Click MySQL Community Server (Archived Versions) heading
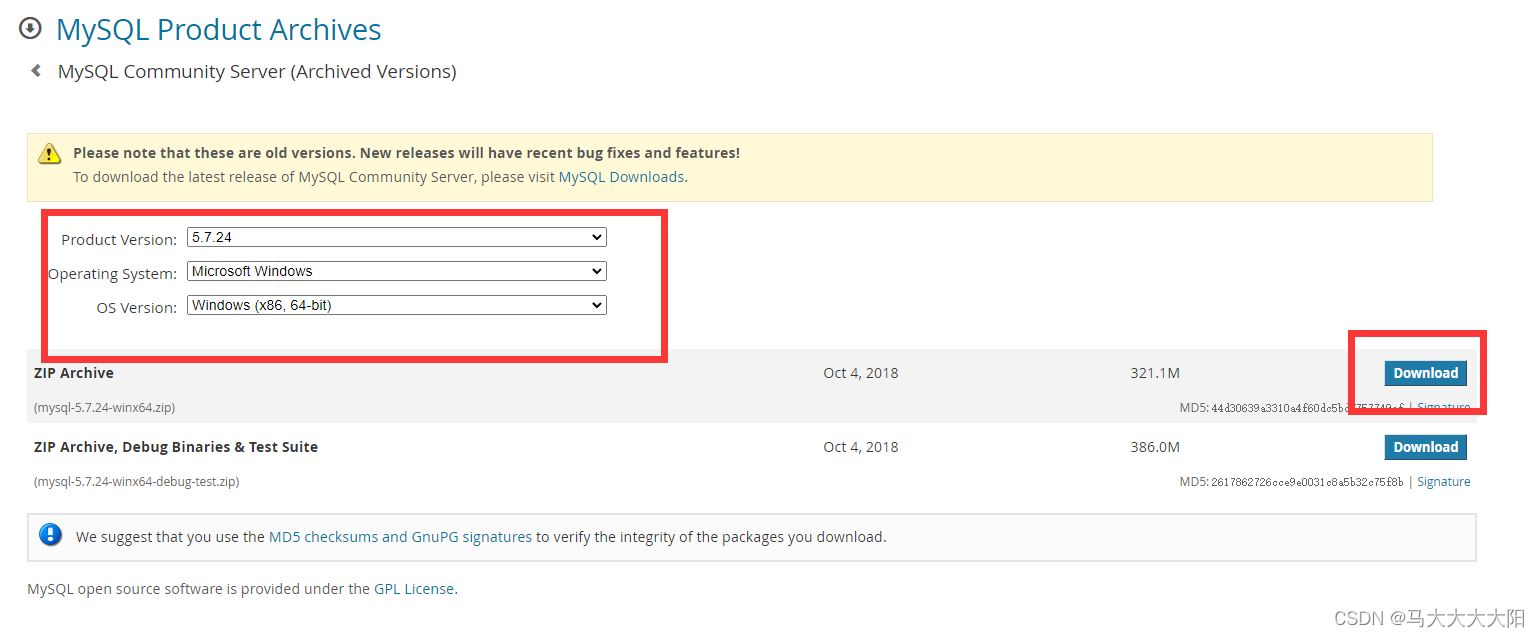This screenshot has height=637, width=1539. click(257, 72)
